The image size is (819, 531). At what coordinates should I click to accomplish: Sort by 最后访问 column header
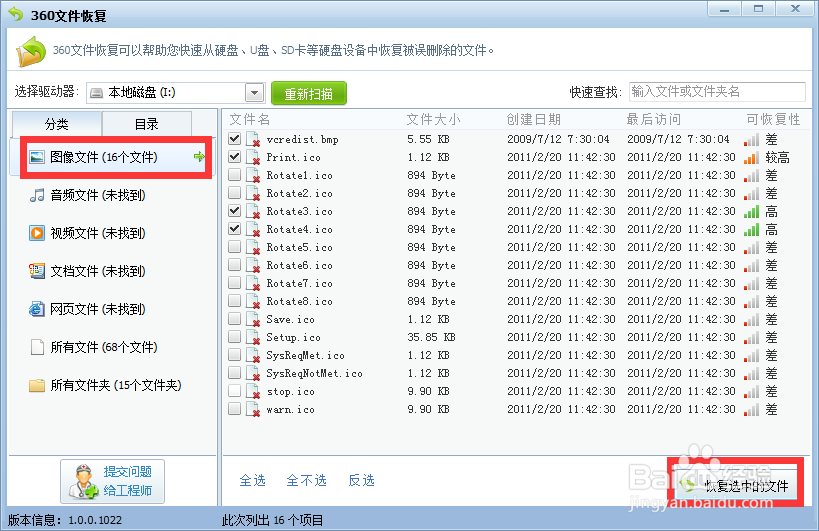click(653, 120)
